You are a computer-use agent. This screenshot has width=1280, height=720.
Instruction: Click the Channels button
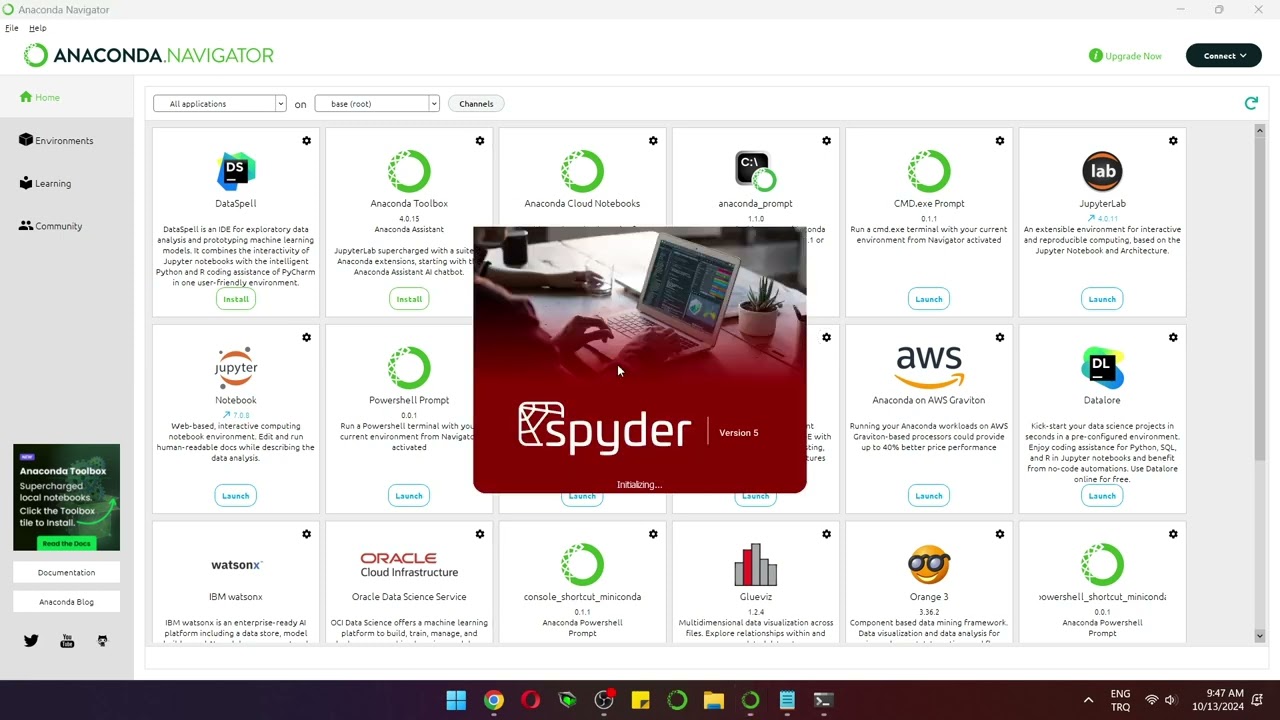tap(476, 104)
